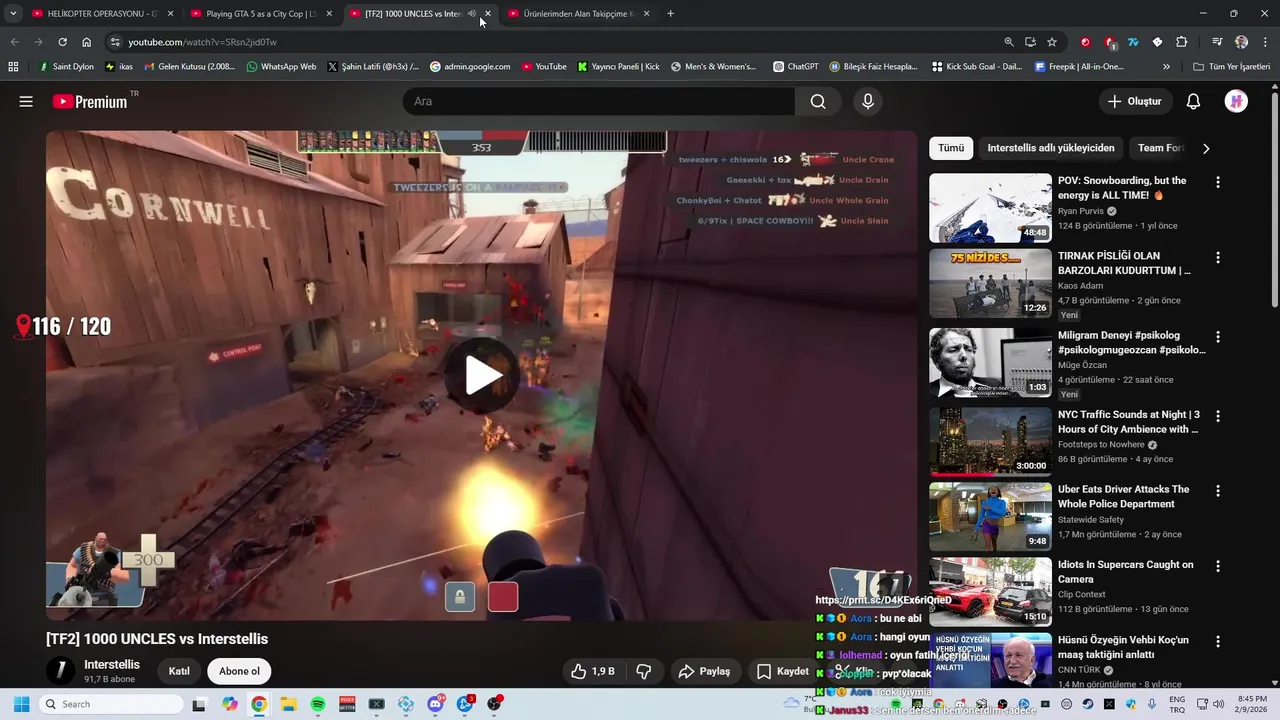Open the Chrome extensions puzzle icon
Viewport: 1280px width, 720px height.
(1181, 42)
